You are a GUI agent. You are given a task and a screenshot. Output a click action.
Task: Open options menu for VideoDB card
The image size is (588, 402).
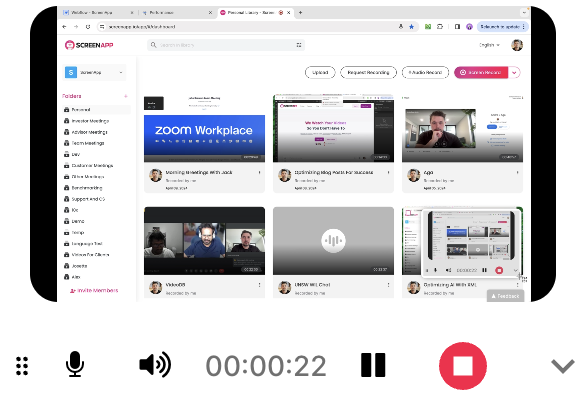(259, 285)
